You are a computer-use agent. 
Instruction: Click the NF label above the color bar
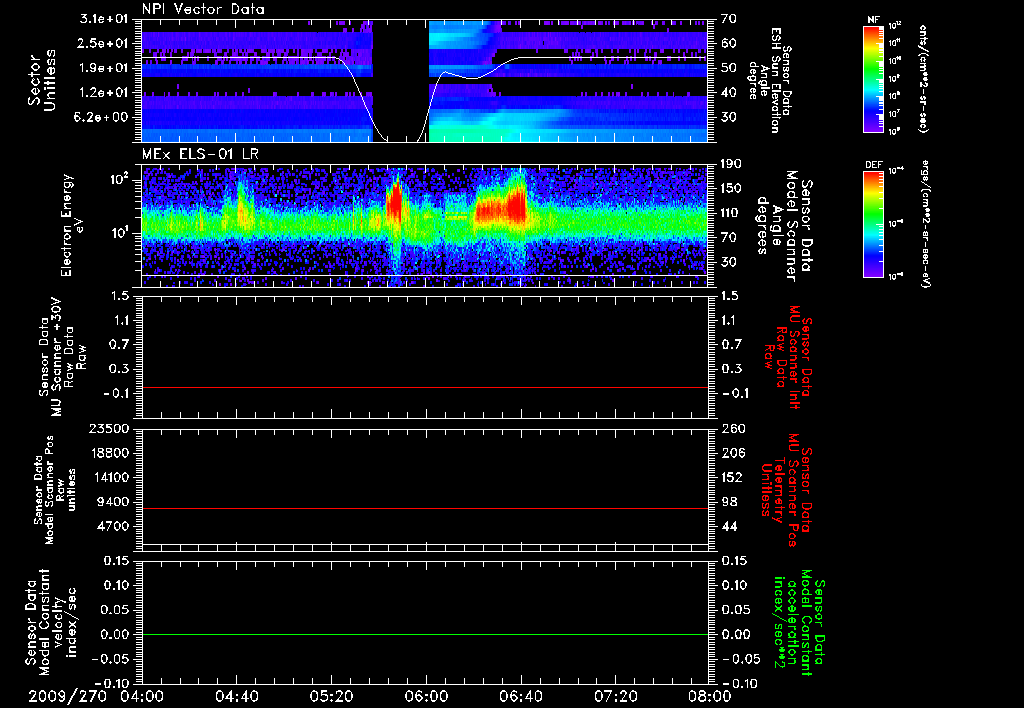click(x=873, y=20)
